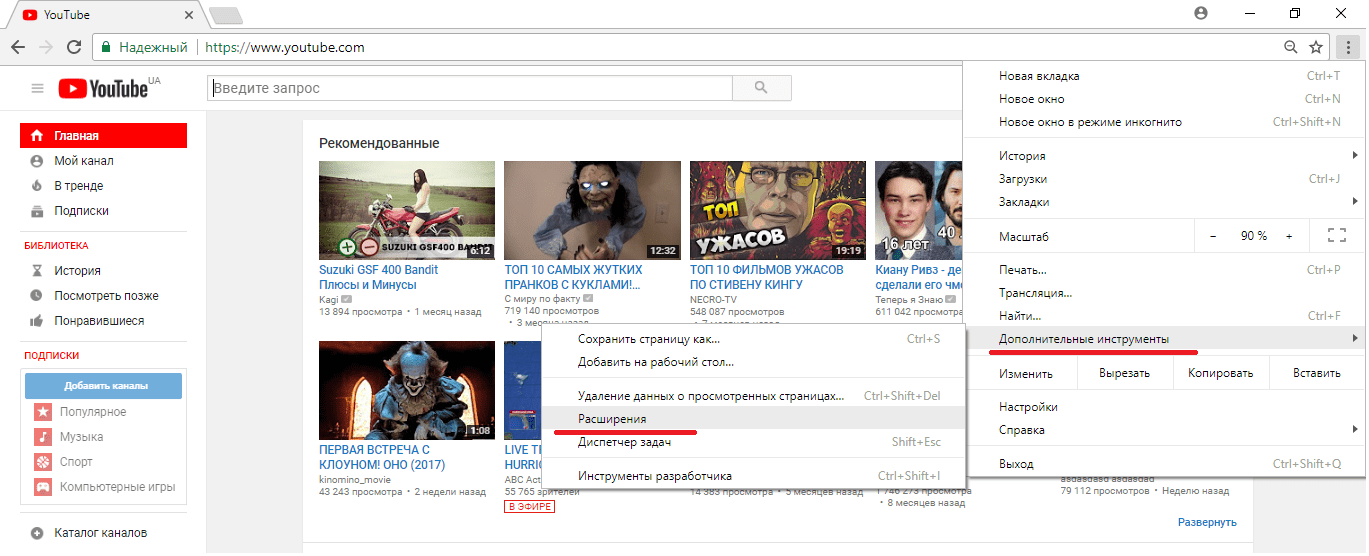Open the Suzuki GSF 400 Bandit thumbnail
Viewport: 1369px width, 556px height.
(x=406, y=210)
